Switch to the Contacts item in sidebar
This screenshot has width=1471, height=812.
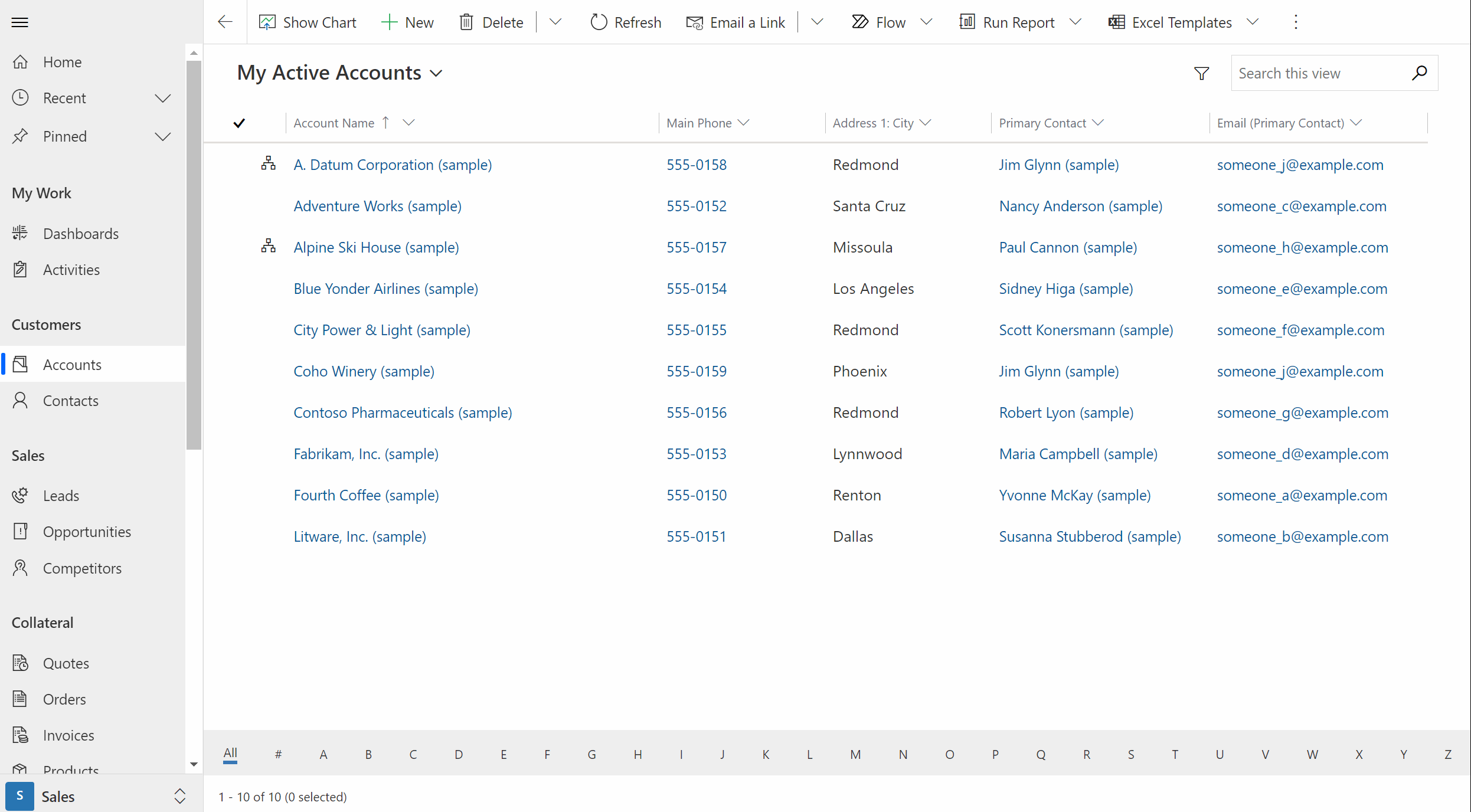tap(71, 400)
